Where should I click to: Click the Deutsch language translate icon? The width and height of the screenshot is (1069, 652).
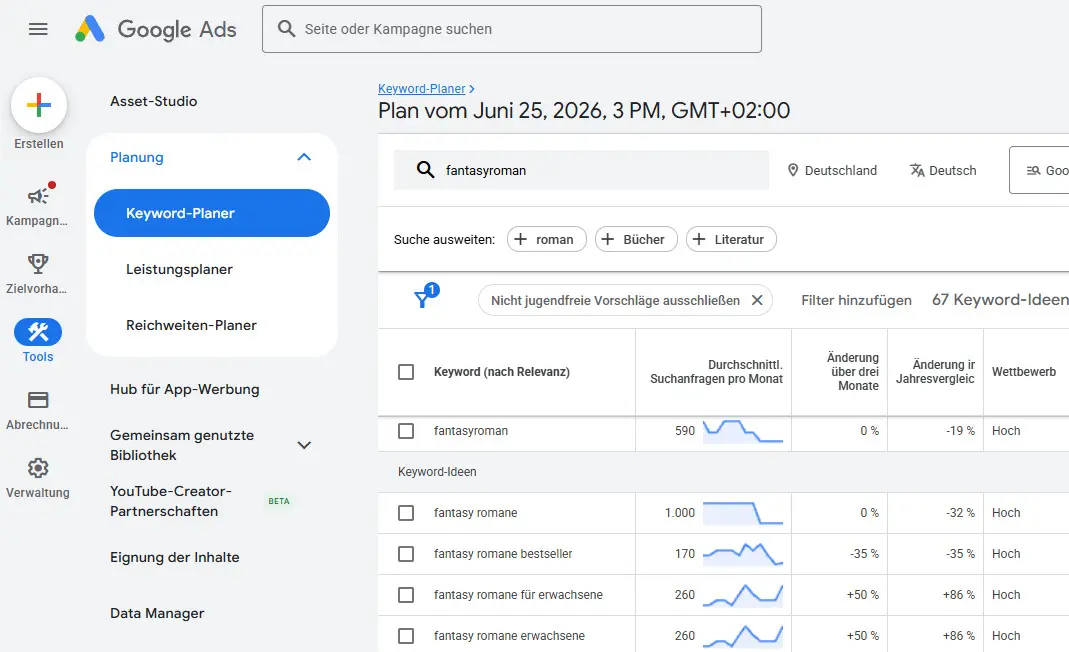(x=917, y=170)
